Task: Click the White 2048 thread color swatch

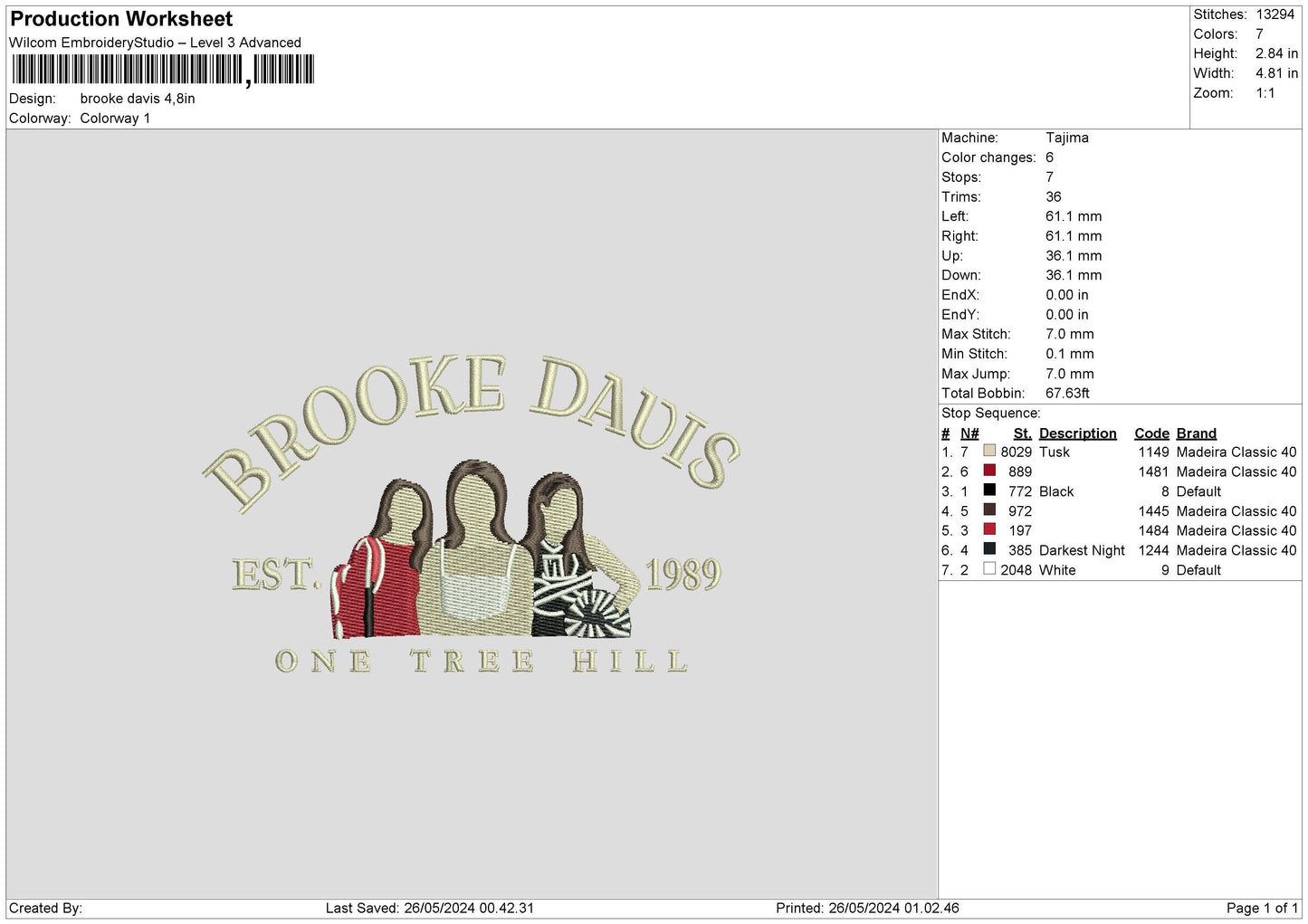Action: (x=989, y=569)
